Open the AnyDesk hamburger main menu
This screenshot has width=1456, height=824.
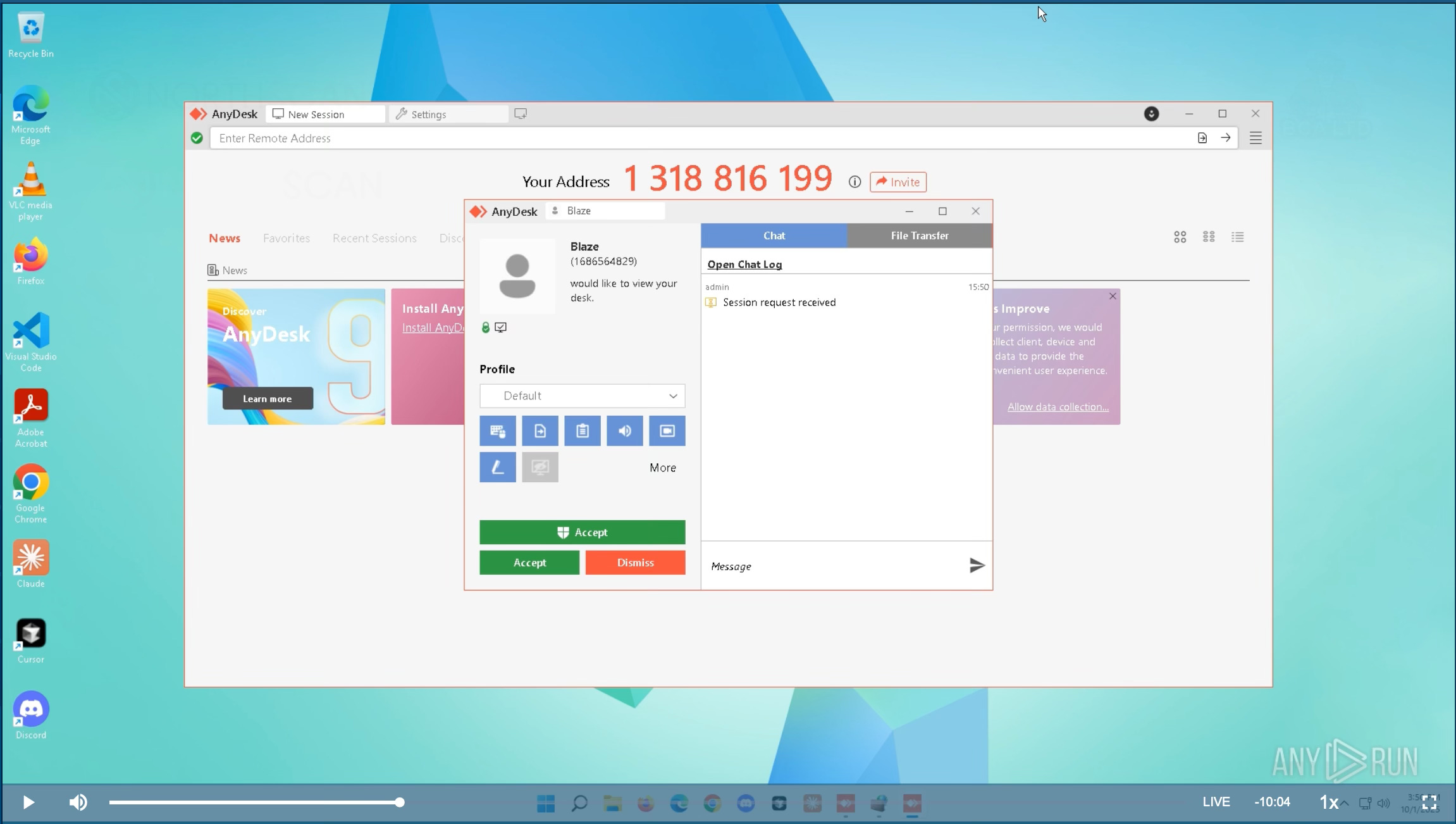coord(1255,138)
